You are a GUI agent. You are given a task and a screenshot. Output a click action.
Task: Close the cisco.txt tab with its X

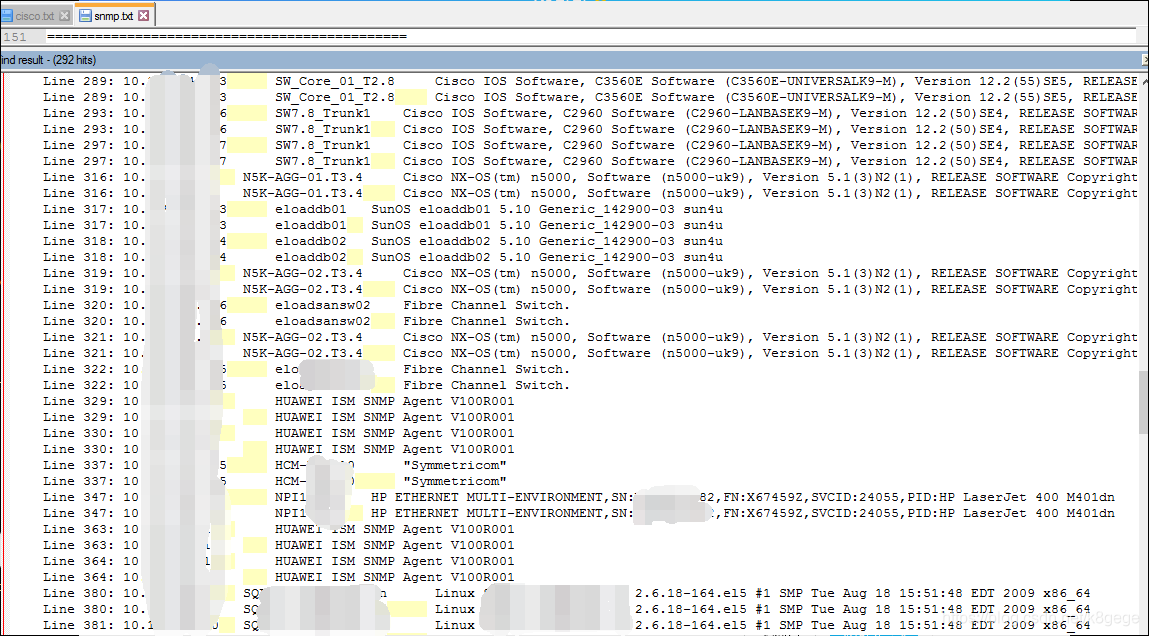click(x=64, y=15)
